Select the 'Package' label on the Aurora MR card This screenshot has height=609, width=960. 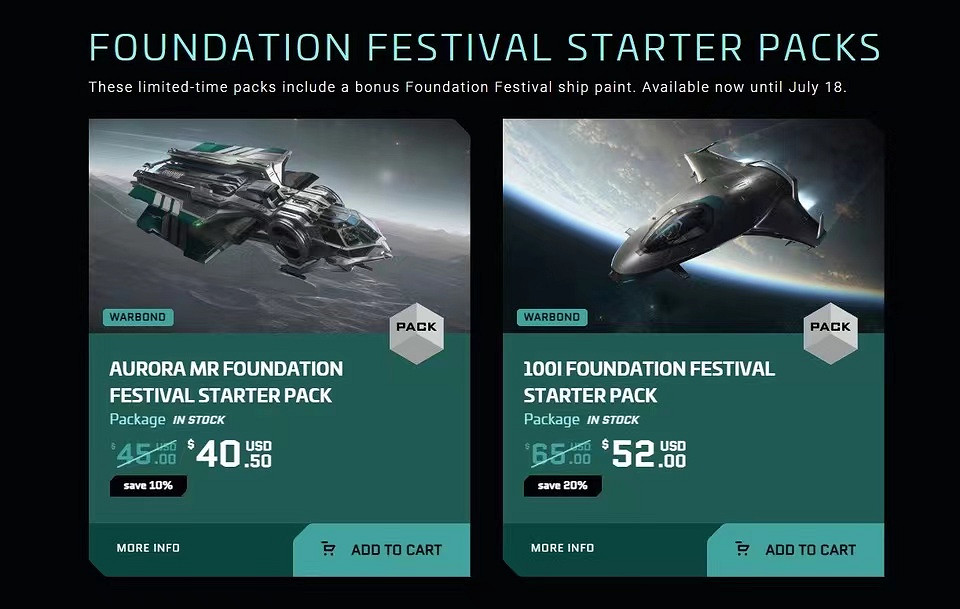137,419
